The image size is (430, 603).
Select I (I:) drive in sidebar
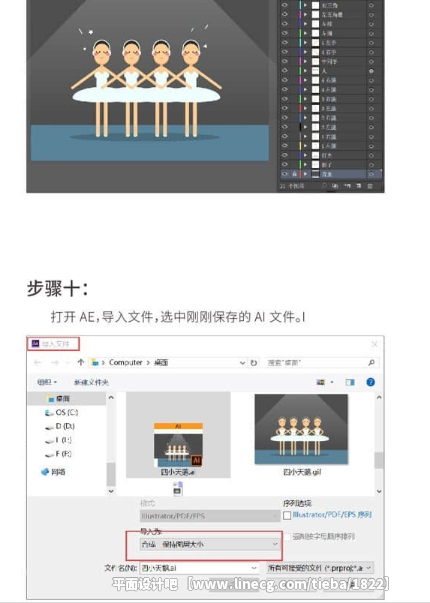(58, 440)
